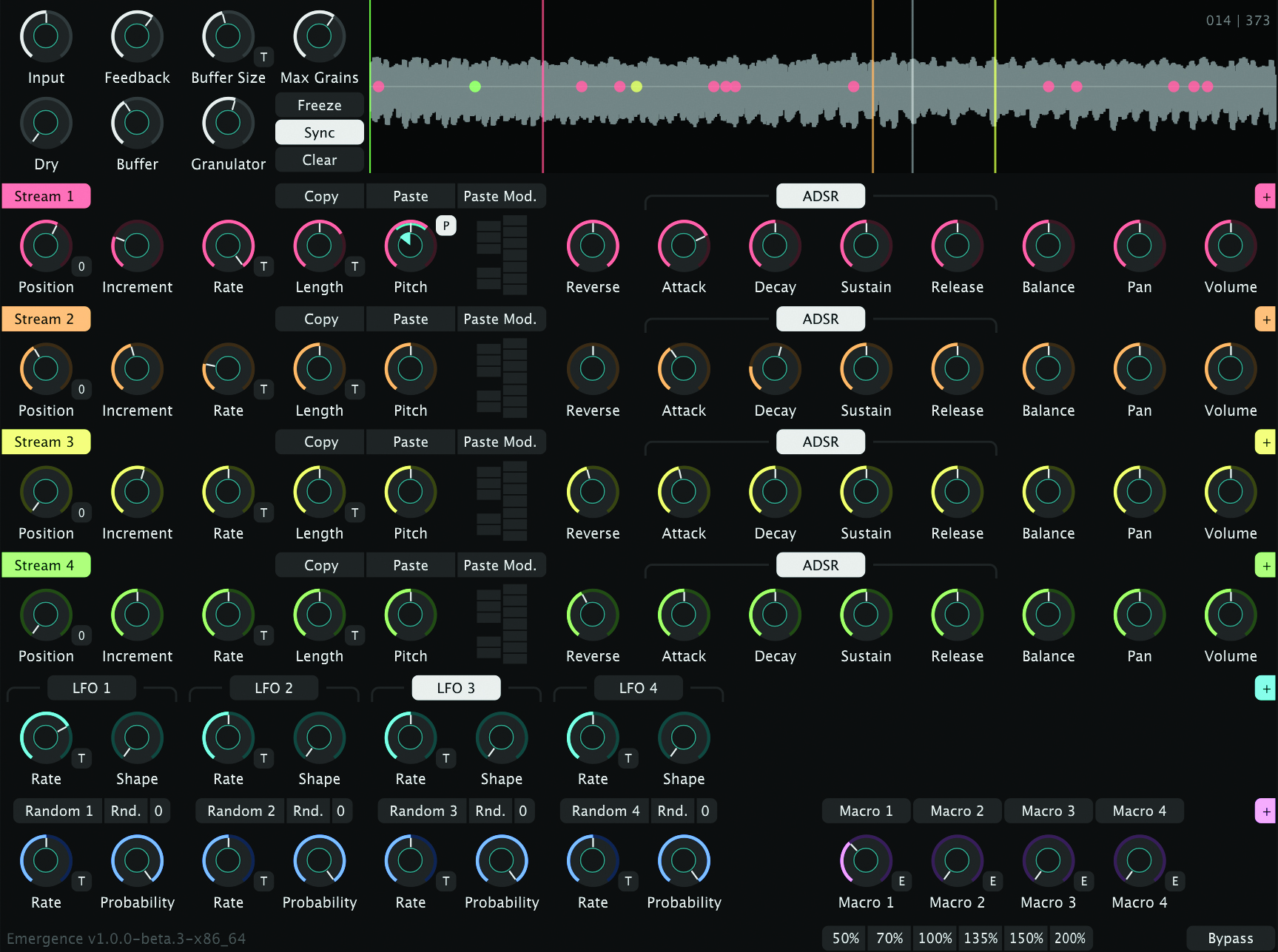1278x952 pixels.
Task: Toggle the T badge on Buffer Size knob
Action: (x=264, y=57)
